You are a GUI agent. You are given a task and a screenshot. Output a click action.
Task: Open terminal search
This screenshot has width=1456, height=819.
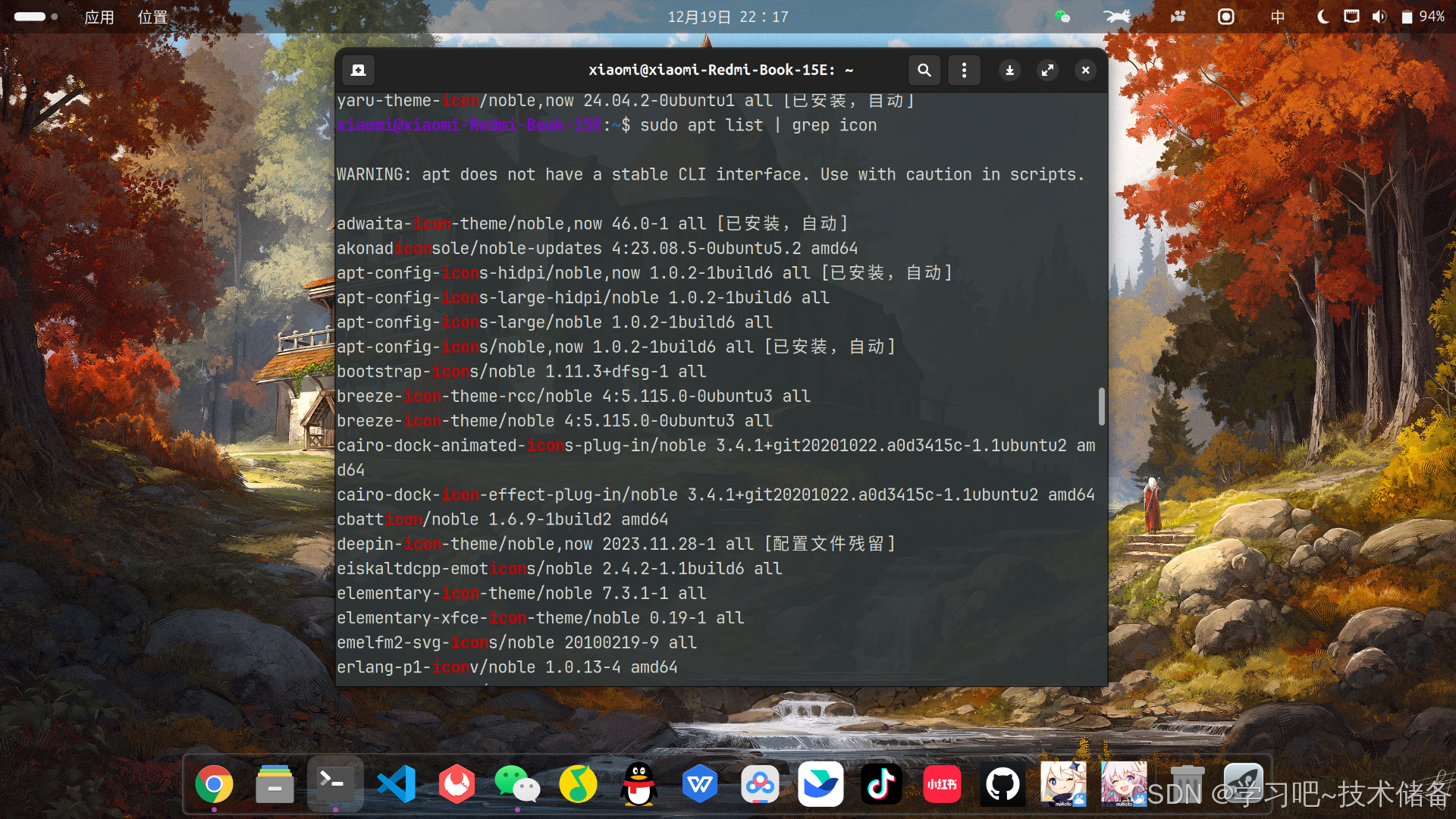pyautogui.click(x=924, y=70)
